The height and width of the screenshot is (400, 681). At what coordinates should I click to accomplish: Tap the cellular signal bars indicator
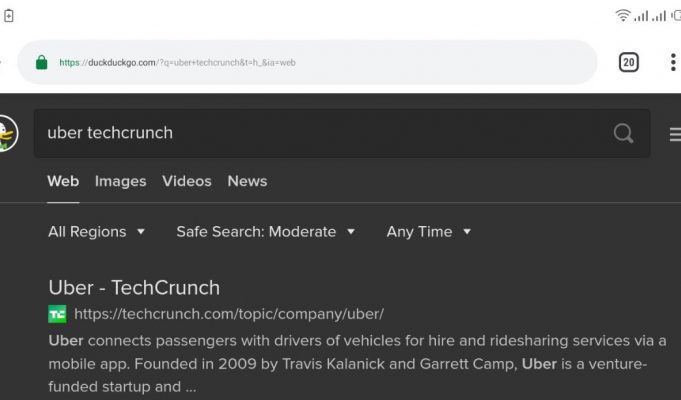(x=650, y=16)
